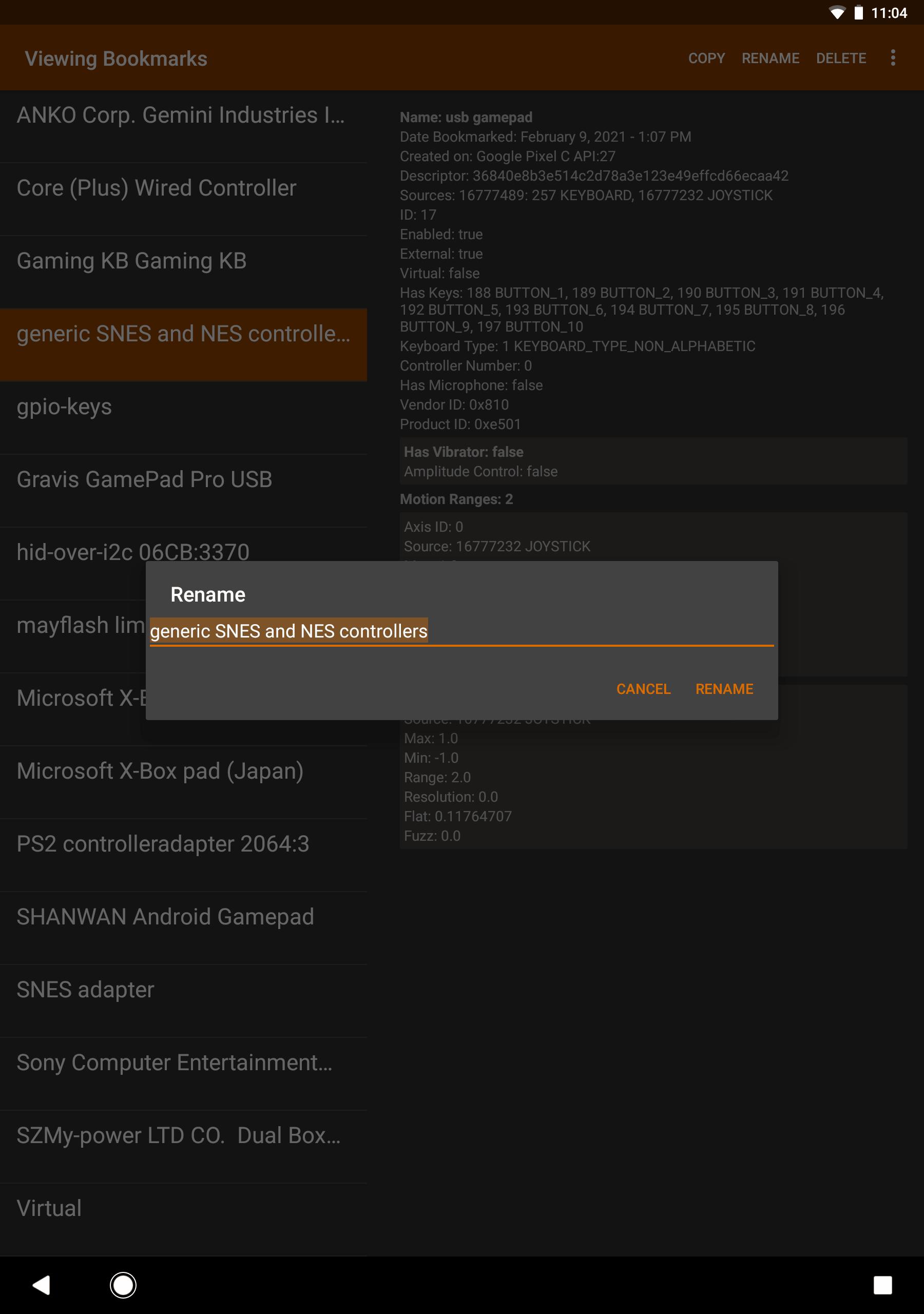Click the Viewing Bookmarks title
Image resolution: width=924 pixels, height=1314 pixels.
click(x=116, y=59)
